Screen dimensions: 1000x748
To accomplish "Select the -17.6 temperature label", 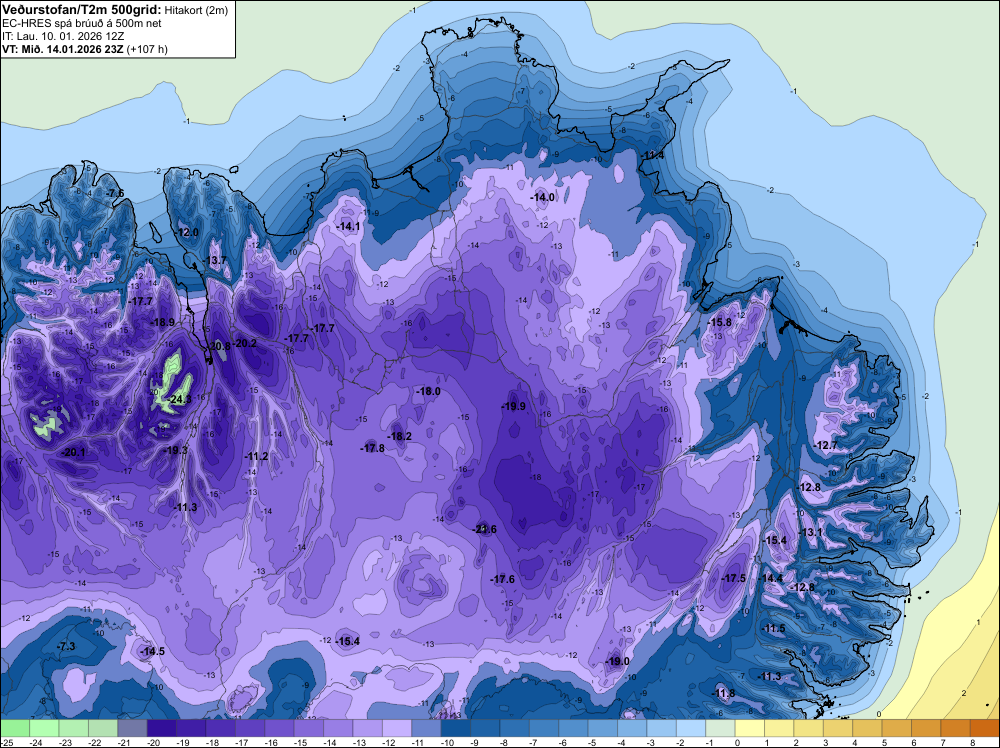I will coord(503,579).
